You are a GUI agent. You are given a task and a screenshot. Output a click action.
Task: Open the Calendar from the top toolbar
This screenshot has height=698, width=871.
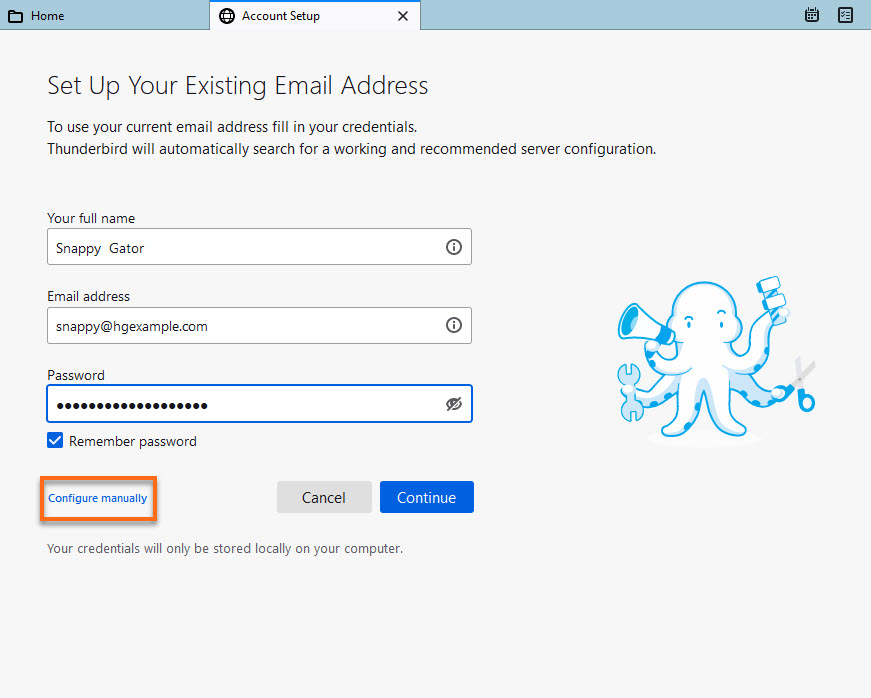[x=811, y=15]
